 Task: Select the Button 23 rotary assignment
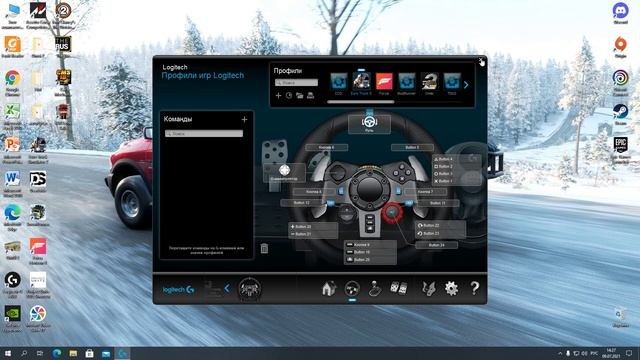tap(441, 233)
